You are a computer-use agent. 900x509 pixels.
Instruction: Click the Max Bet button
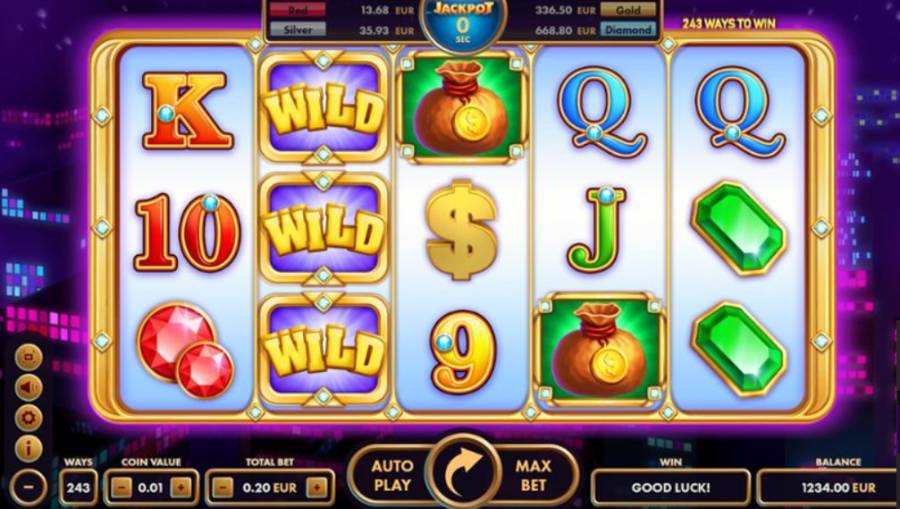tap(534, 475)
